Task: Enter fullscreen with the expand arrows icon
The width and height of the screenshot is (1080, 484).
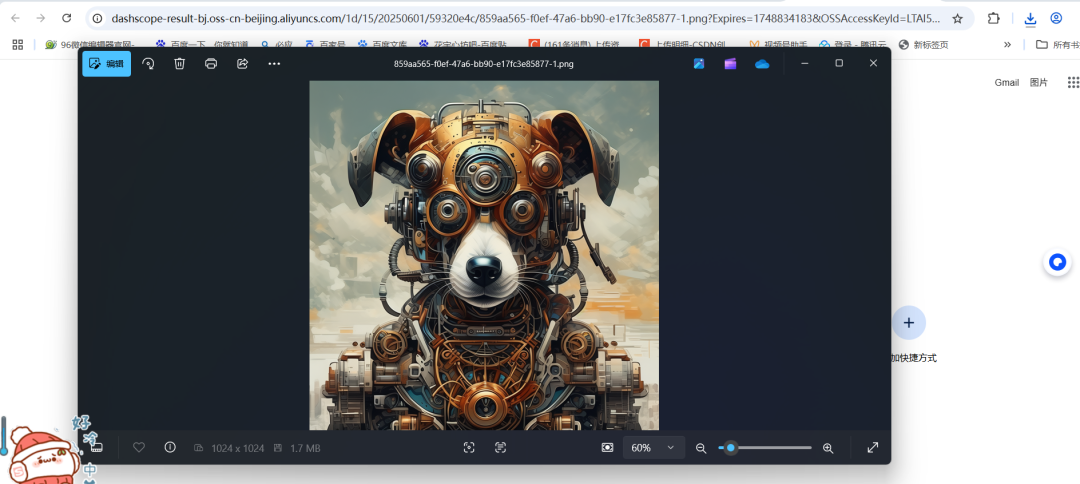Action: point(873,448)
